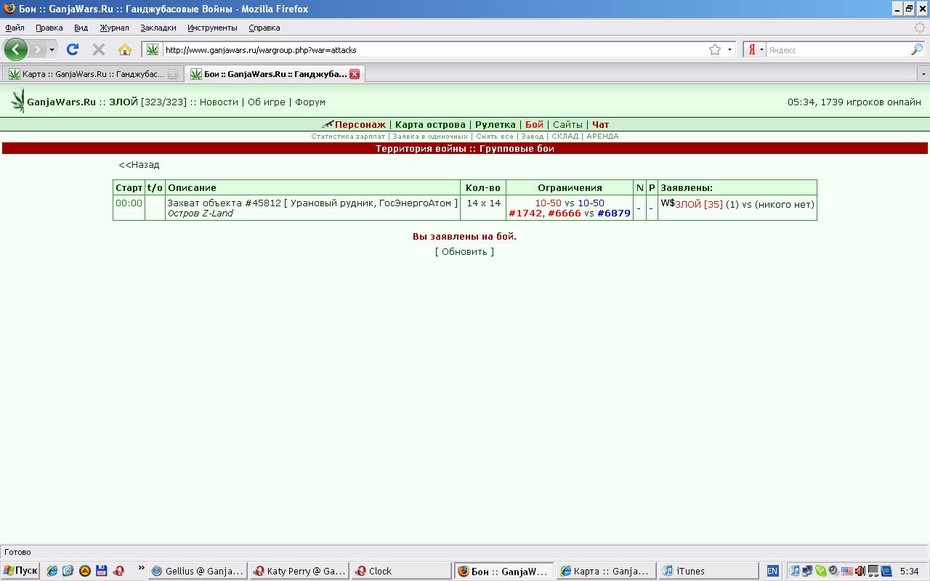Viewport: 930px width, 581px height.
Task: Open the list-all-tabs dropdown
Action: pyautogui.click(x=923, y=74)
